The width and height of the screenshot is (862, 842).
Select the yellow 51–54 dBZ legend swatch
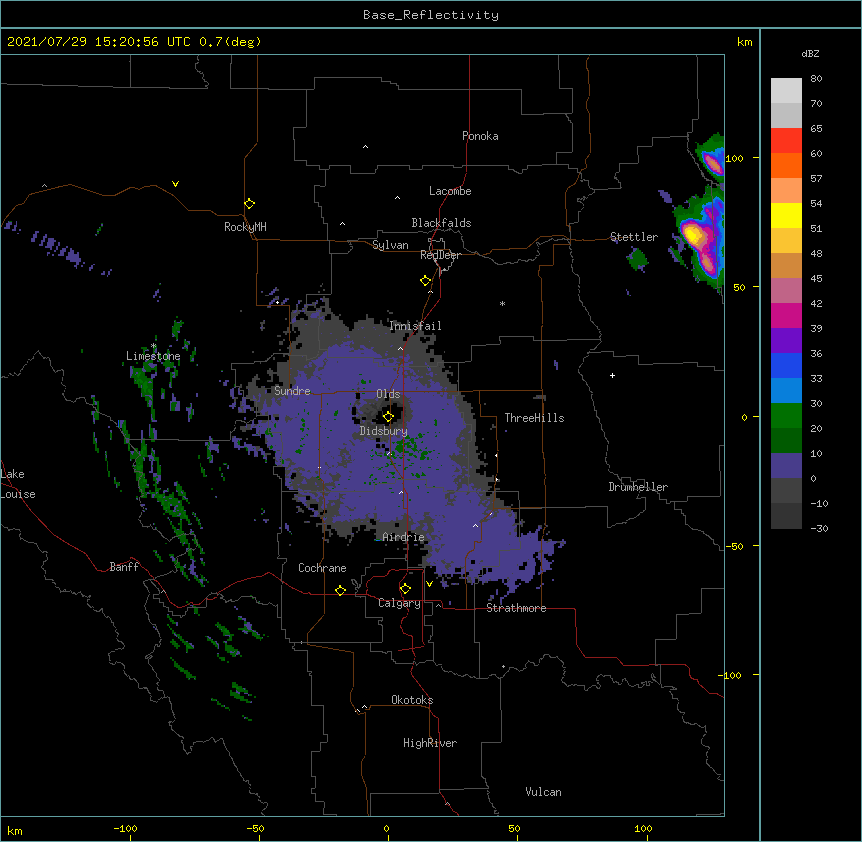pos(786,215)
